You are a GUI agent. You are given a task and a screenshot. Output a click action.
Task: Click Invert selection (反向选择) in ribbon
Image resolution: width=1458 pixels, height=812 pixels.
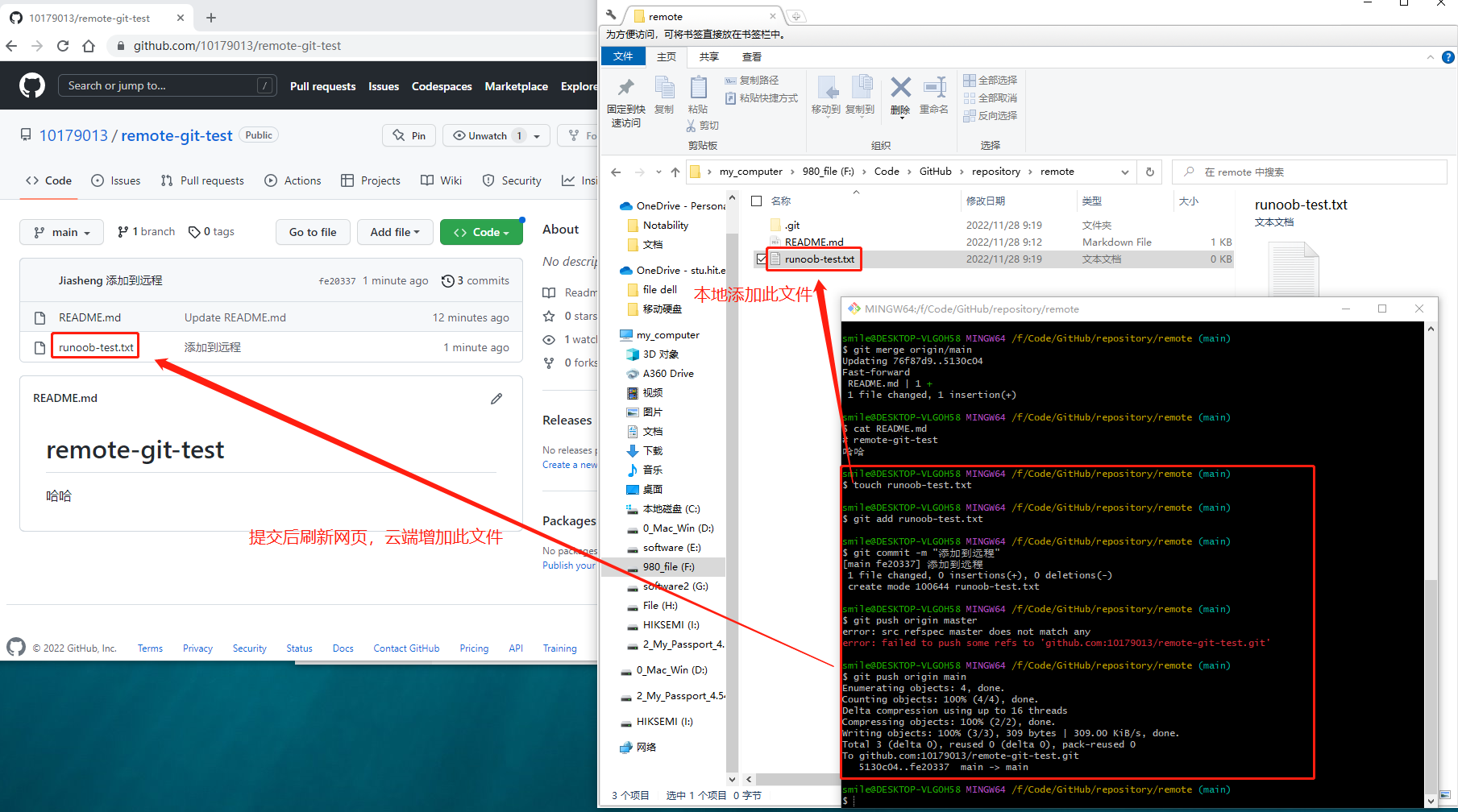click(x=991, y=116)
